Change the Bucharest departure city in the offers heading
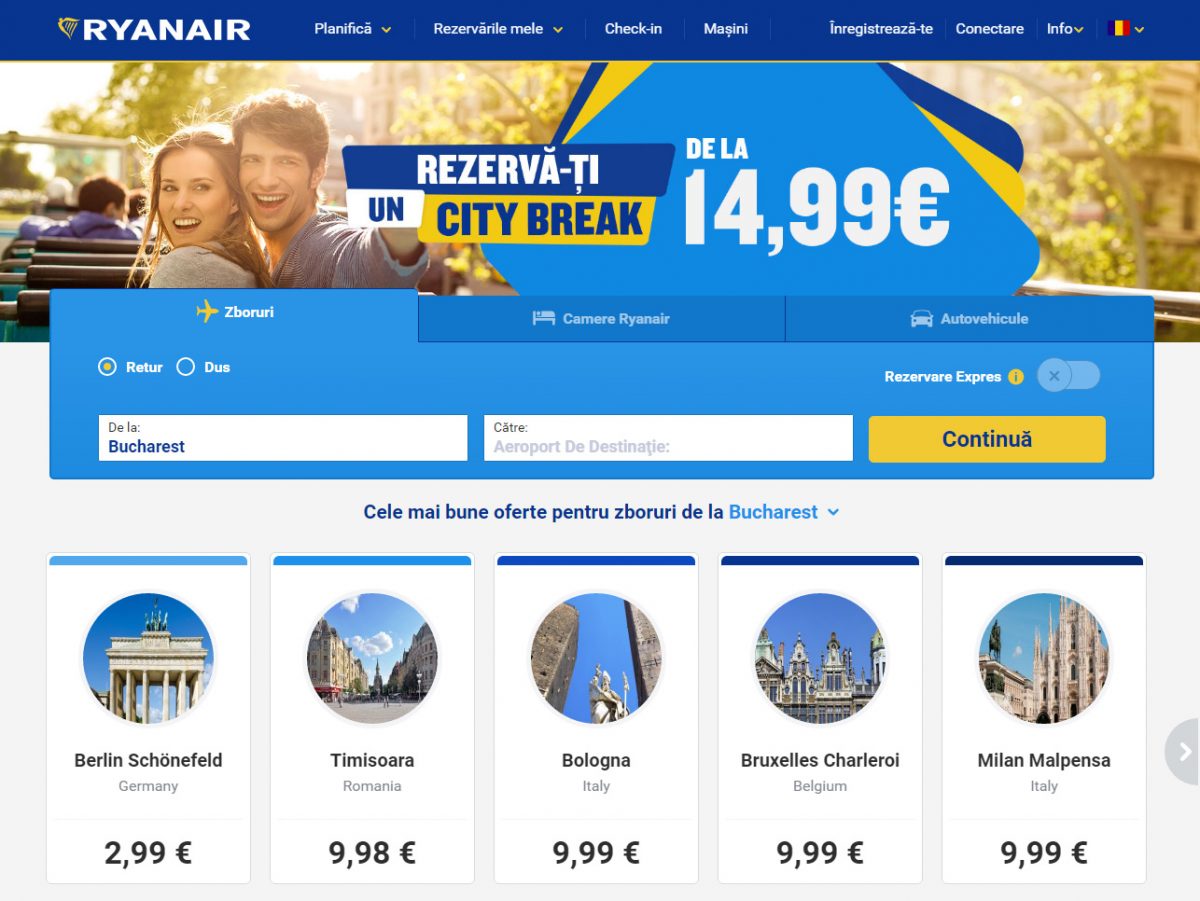The width and height of the screenshot is (1200, 901). tap(784, 512)
